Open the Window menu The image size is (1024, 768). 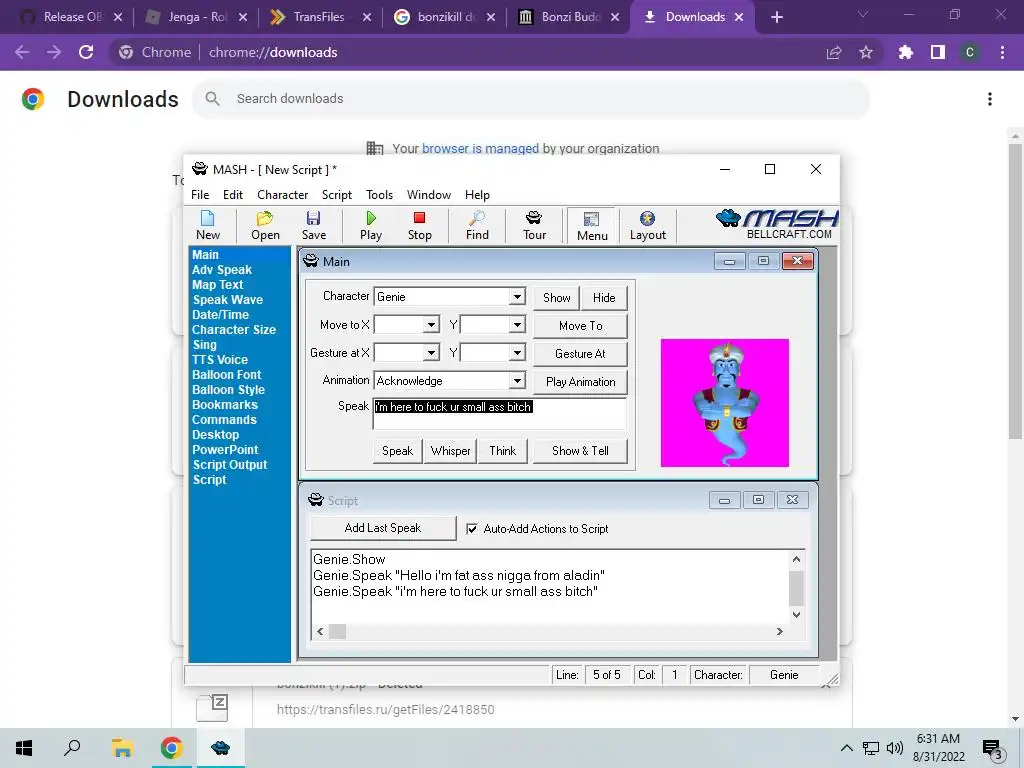coord(428,195)
